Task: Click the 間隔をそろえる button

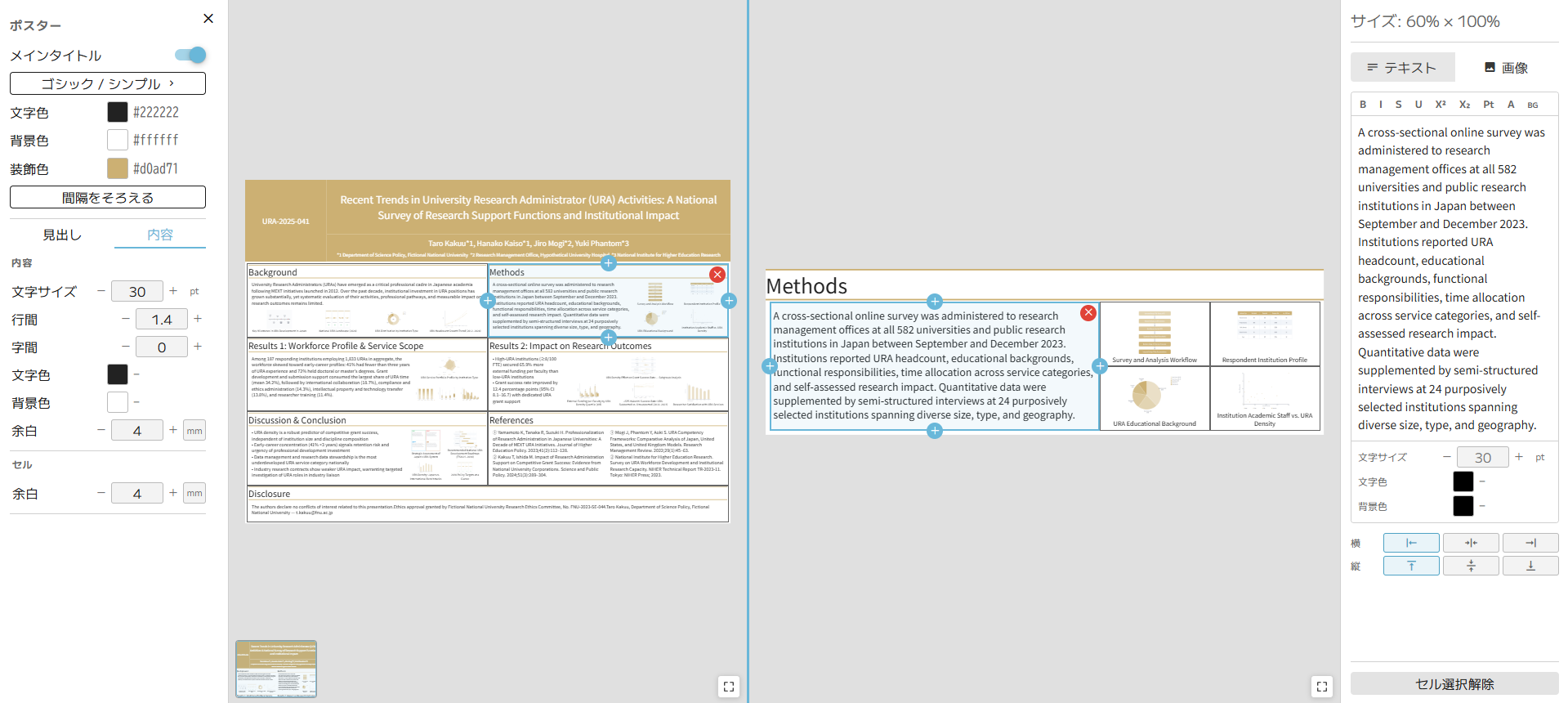Action: pyautogui.click(x=108, y=197)
